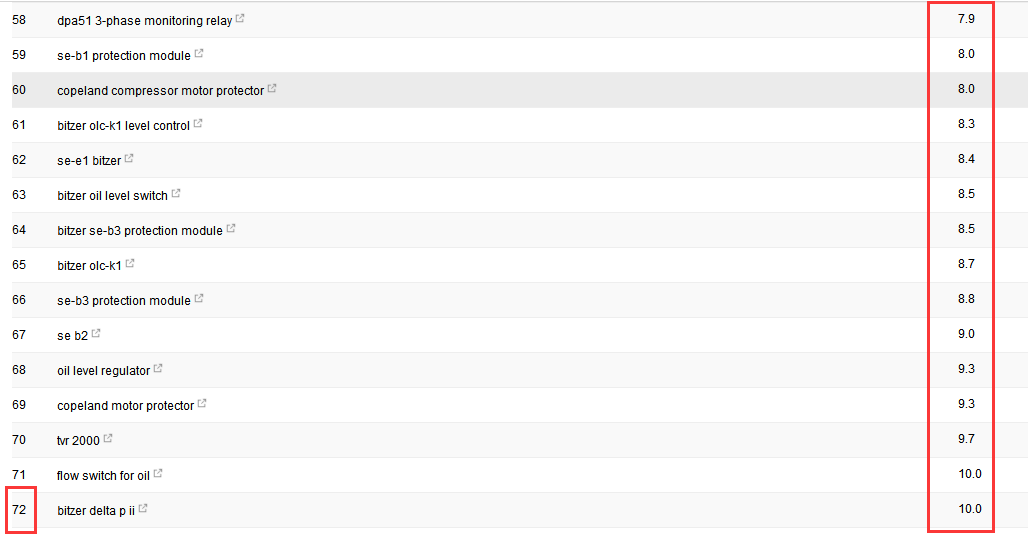Click external link icon next to tvr 2000
The image size is (1028, 534).
pos(108,439)
